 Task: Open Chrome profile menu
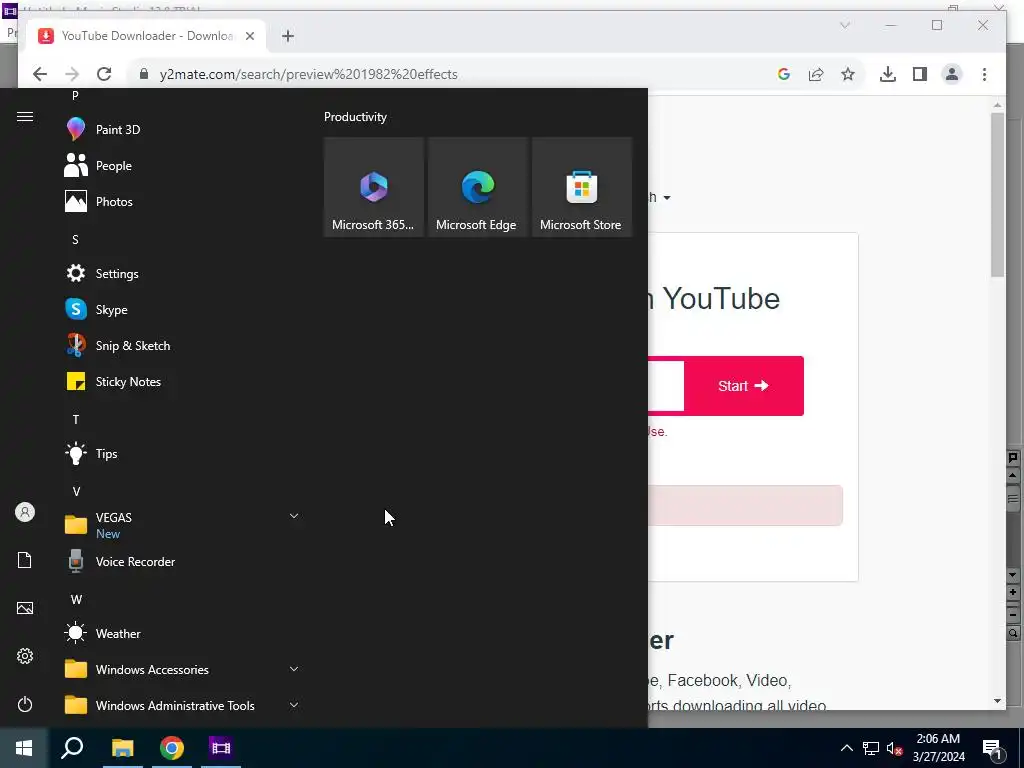click(x=952, y=74)
